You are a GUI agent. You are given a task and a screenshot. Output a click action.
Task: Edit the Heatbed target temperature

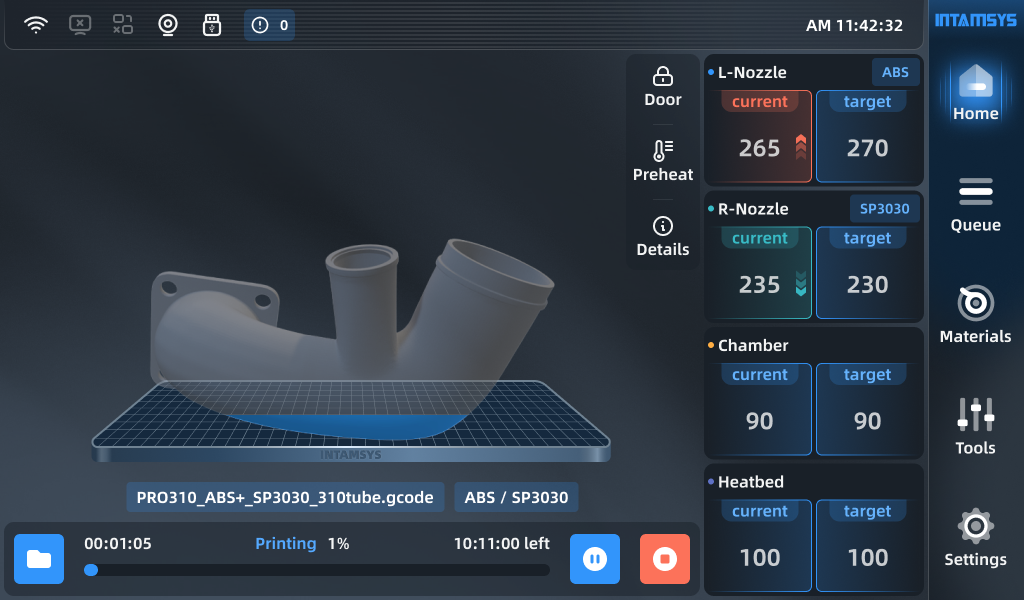point(866,545)
